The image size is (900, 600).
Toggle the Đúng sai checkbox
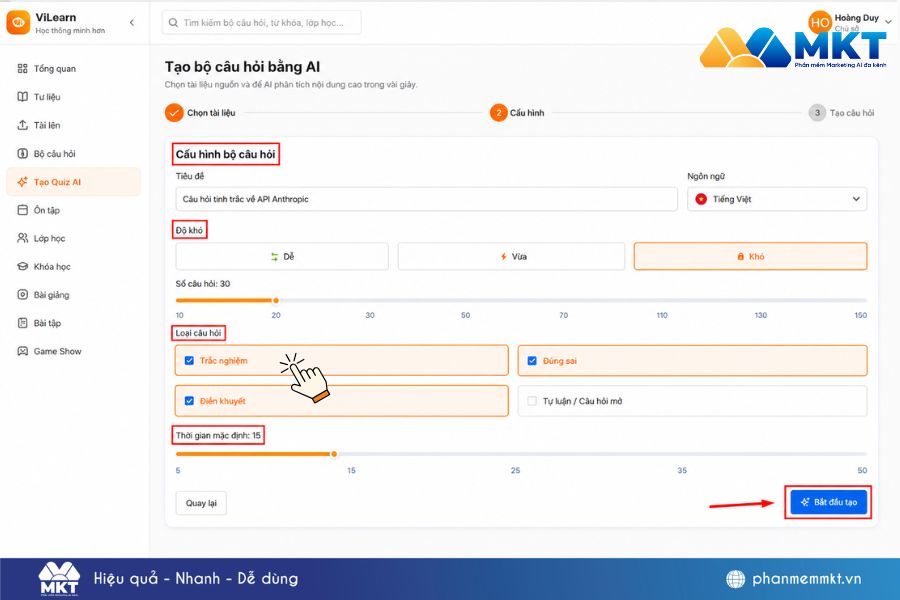[x=532, y=361]
